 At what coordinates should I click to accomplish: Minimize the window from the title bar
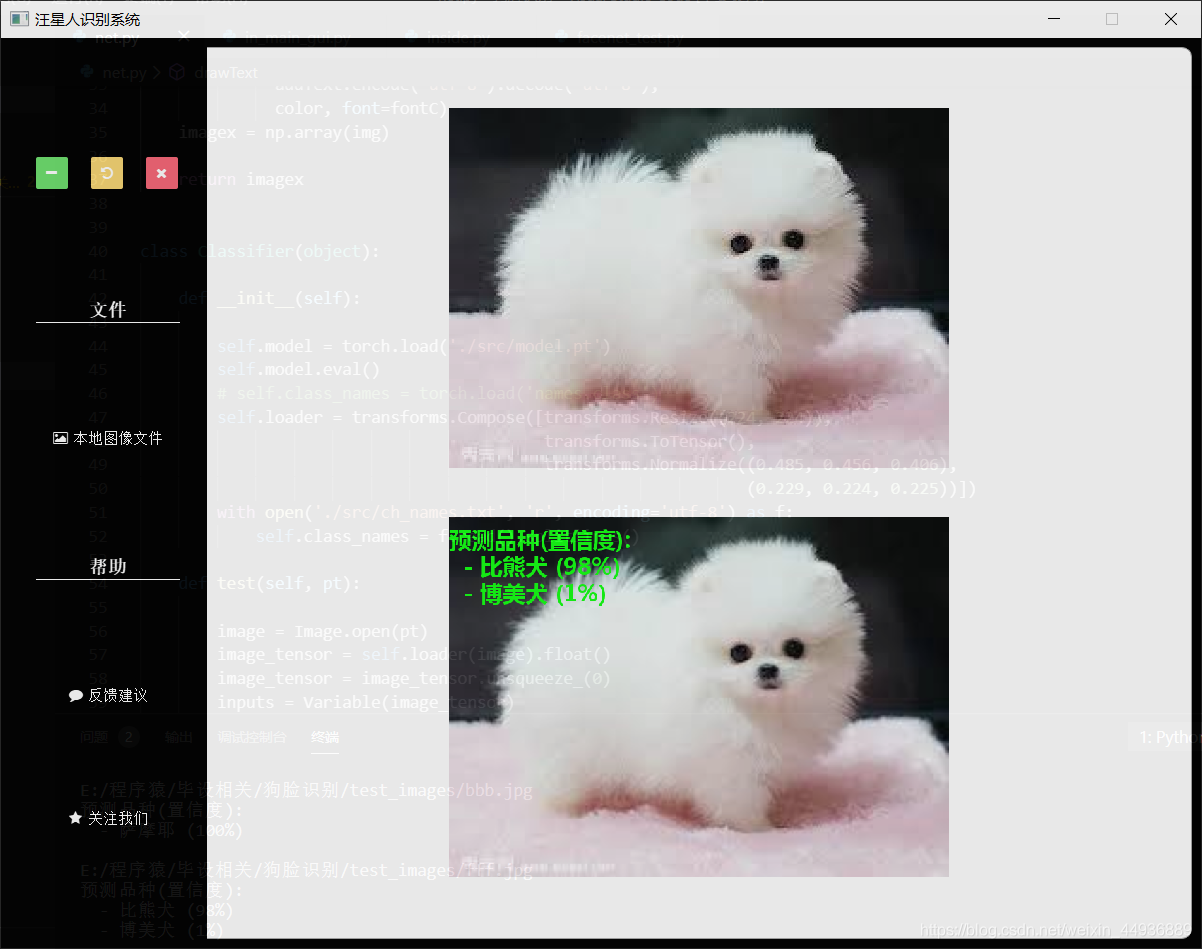(1052, 19)
